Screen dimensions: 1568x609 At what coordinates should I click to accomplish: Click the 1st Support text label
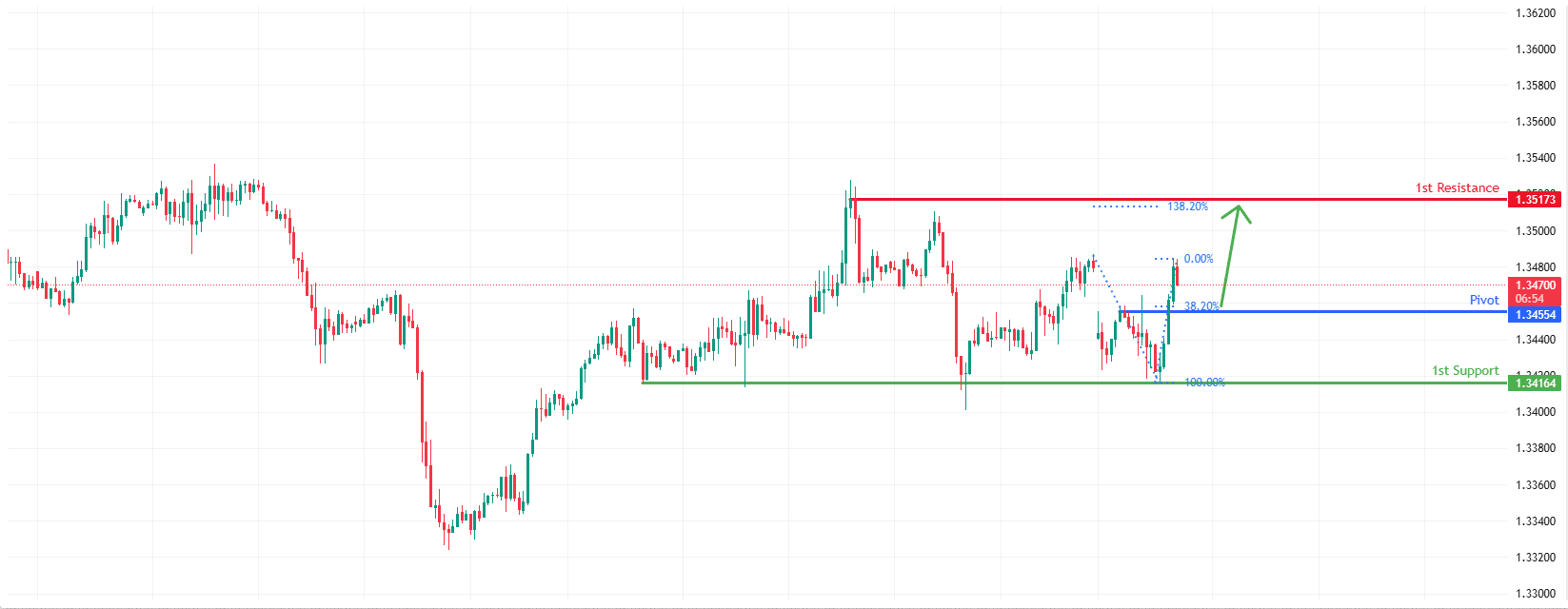(1465, 370)
